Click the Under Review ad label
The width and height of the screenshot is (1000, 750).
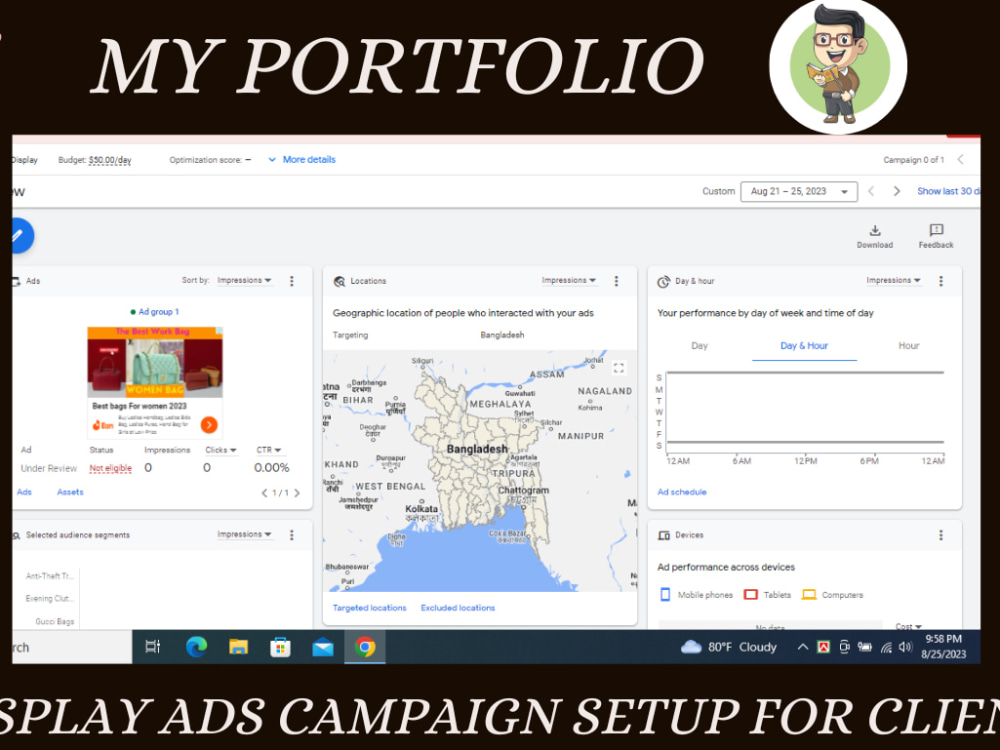48,468
